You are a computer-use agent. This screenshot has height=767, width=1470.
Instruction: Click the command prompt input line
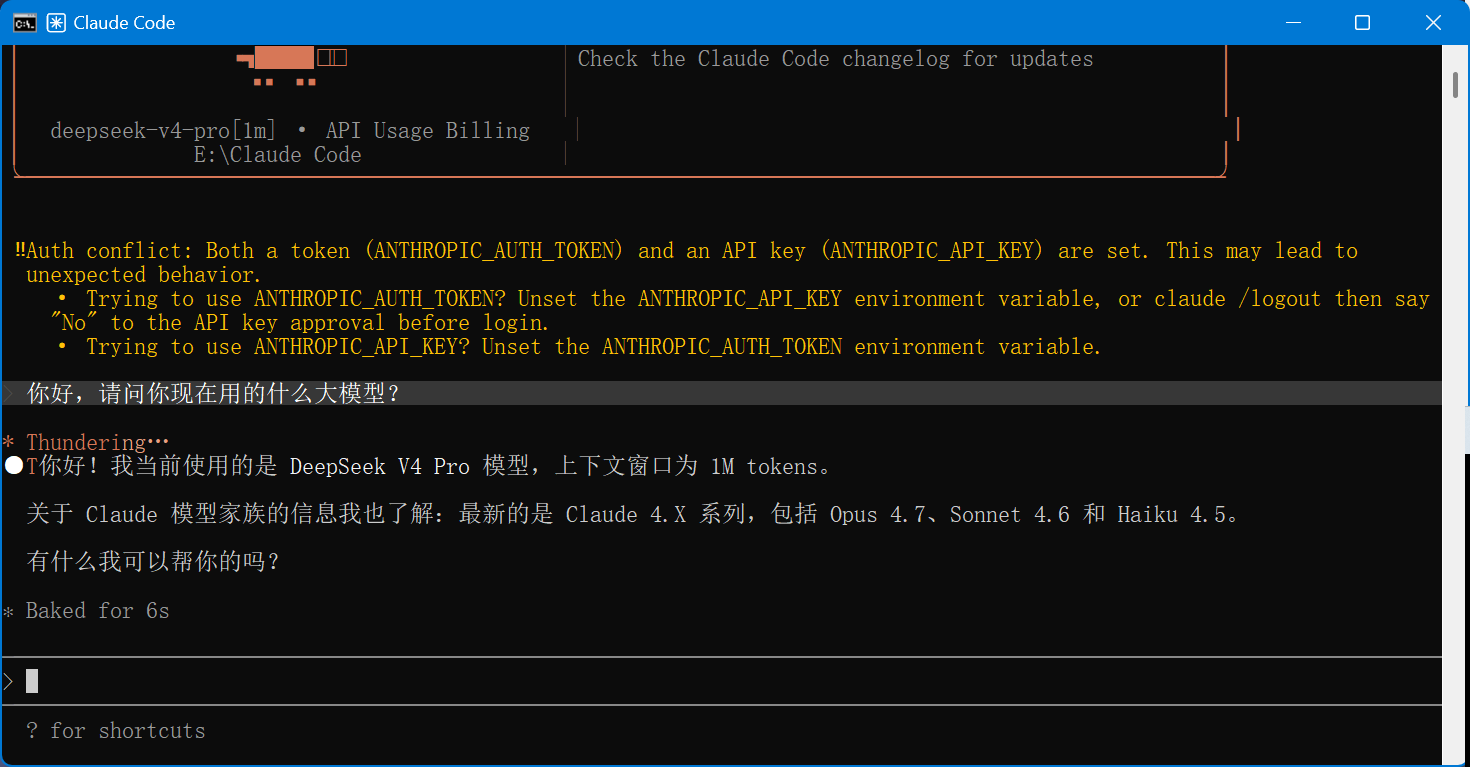pyautogui.click(x=722, y=681)
